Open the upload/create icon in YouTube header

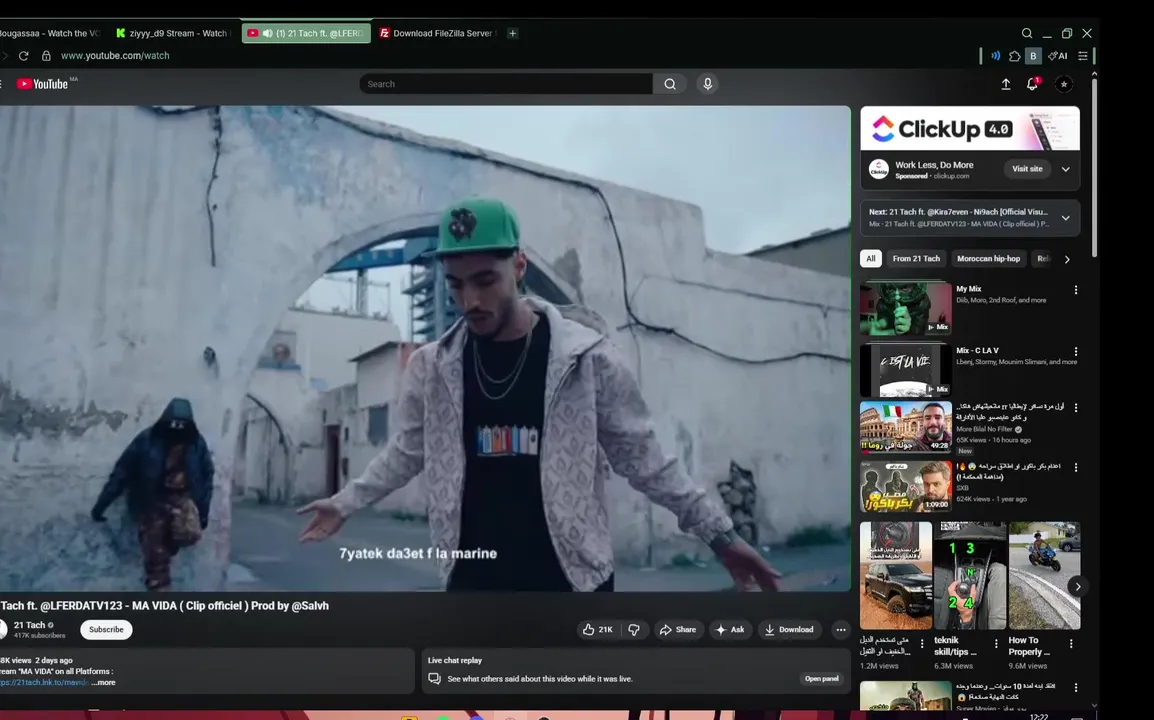pos(1005,85)
